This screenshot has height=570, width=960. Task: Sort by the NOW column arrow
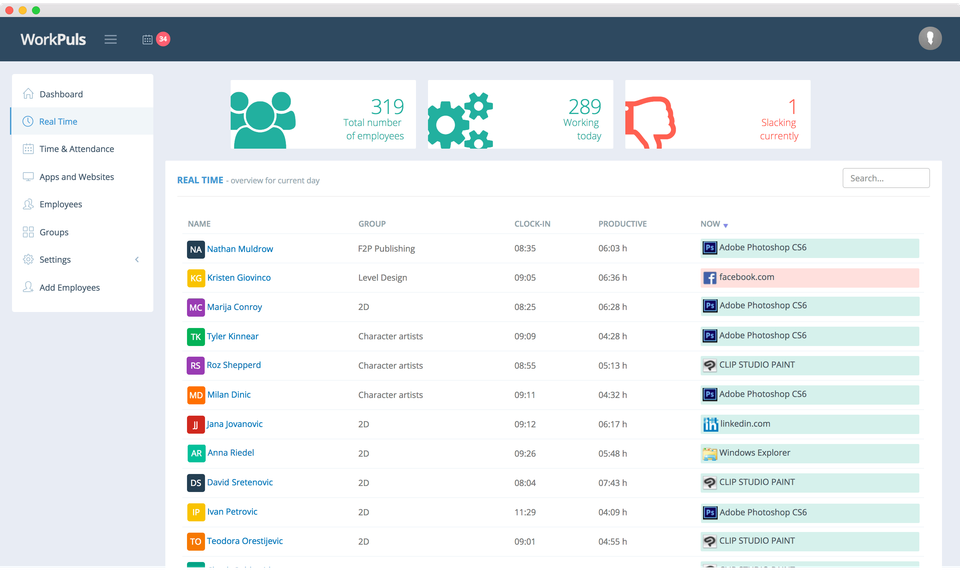[x=726, y=225]
